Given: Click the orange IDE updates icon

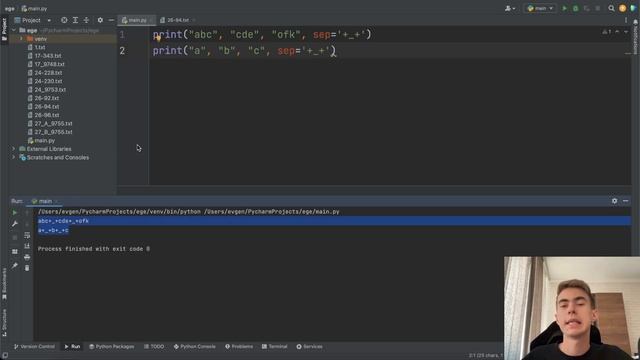Looking at the screenshot, I should pos(622,8).
